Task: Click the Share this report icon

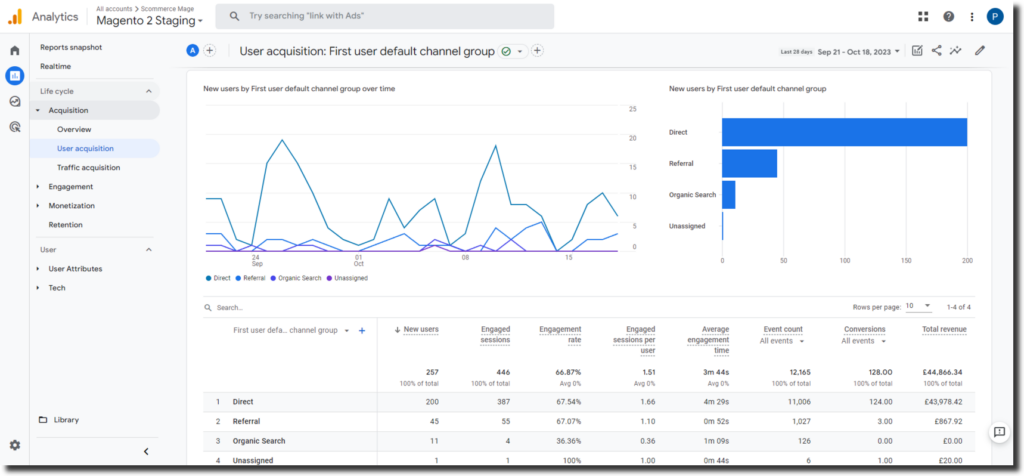Action: coord(937,50)
